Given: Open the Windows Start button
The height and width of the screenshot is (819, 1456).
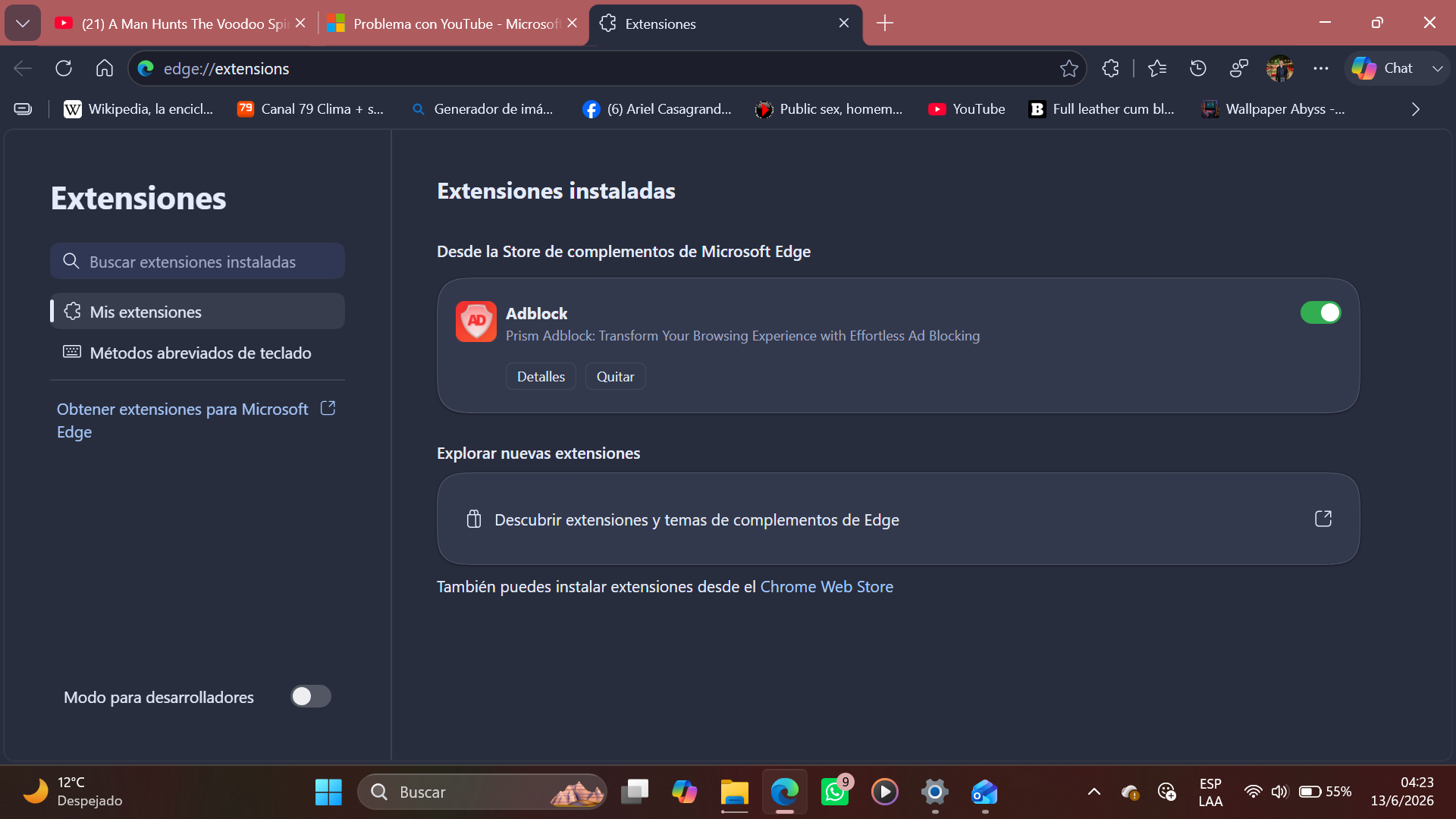Looking at the screenshot, I should (328, 792).
